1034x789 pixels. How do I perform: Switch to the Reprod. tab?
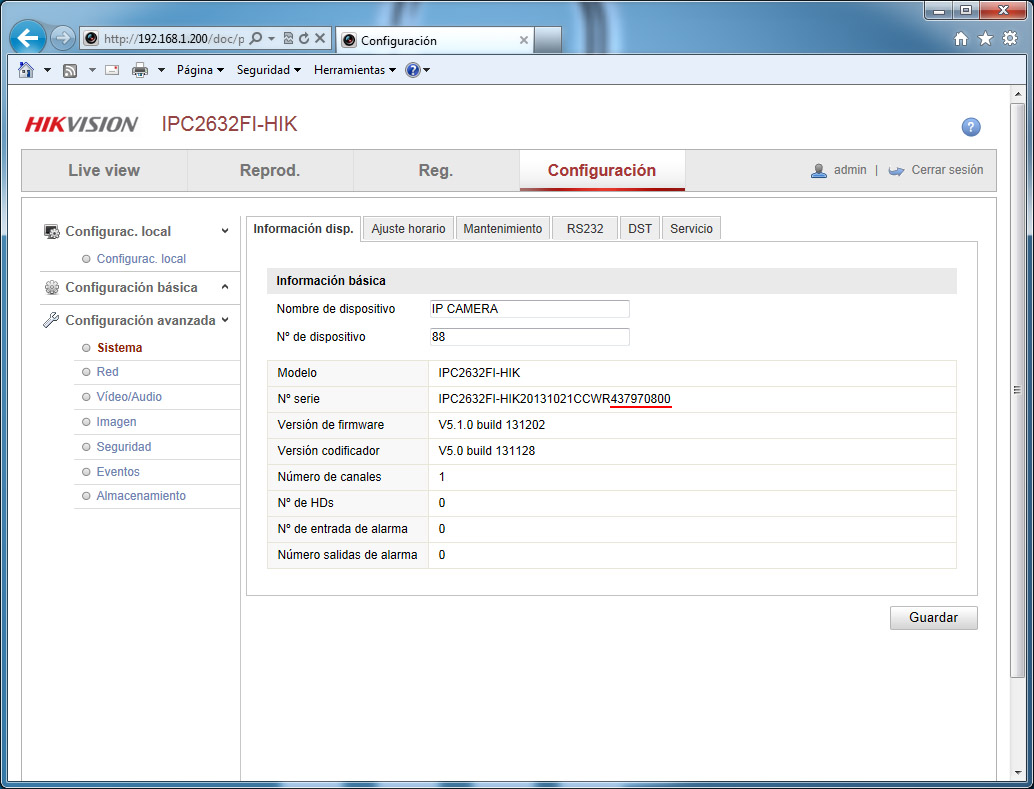(x=270, y=170)
